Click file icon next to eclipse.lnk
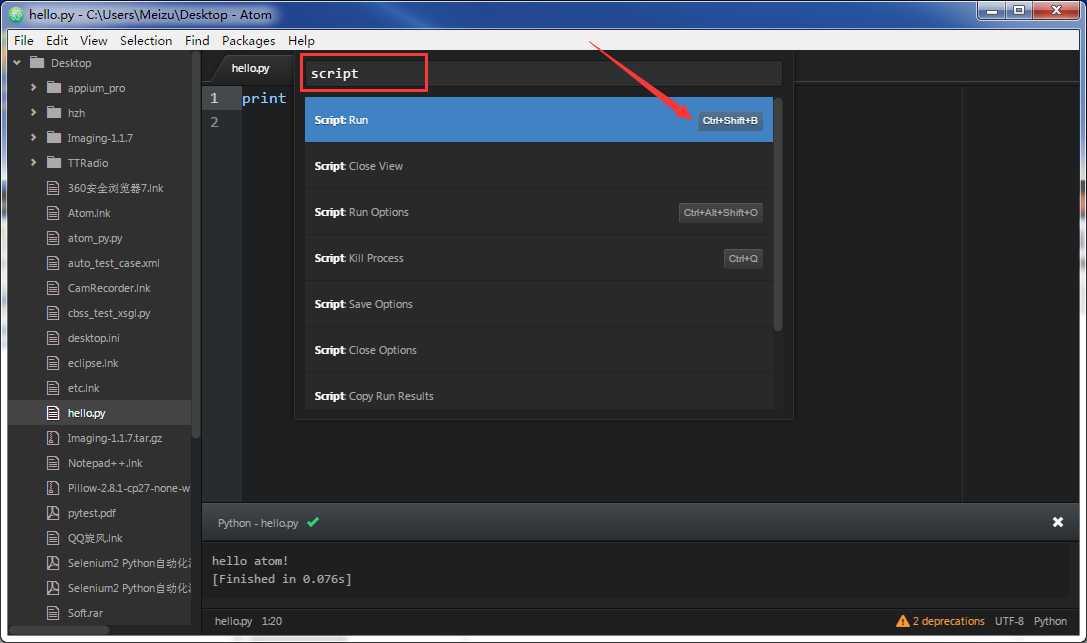 (53, 362)
